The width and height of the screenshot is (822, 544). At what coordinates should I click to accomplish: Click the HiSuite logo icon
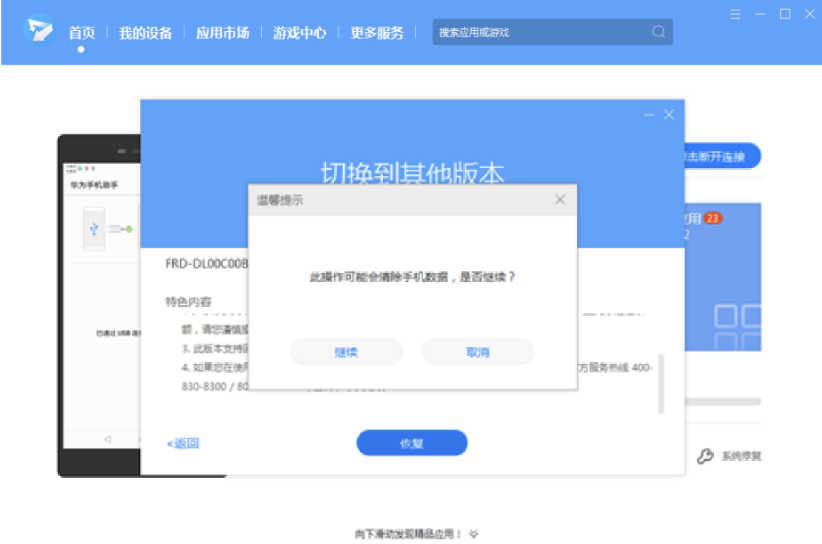[x=40, y=30]
